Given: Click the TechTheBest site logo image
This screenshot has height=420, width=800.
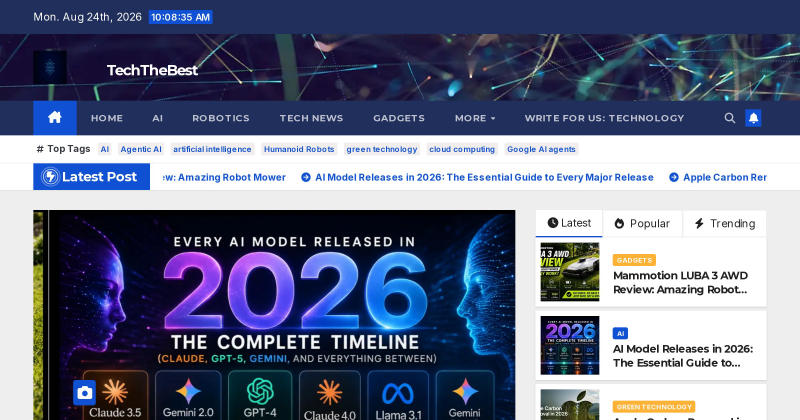Looking at the screenshot, I should (50, 67).
